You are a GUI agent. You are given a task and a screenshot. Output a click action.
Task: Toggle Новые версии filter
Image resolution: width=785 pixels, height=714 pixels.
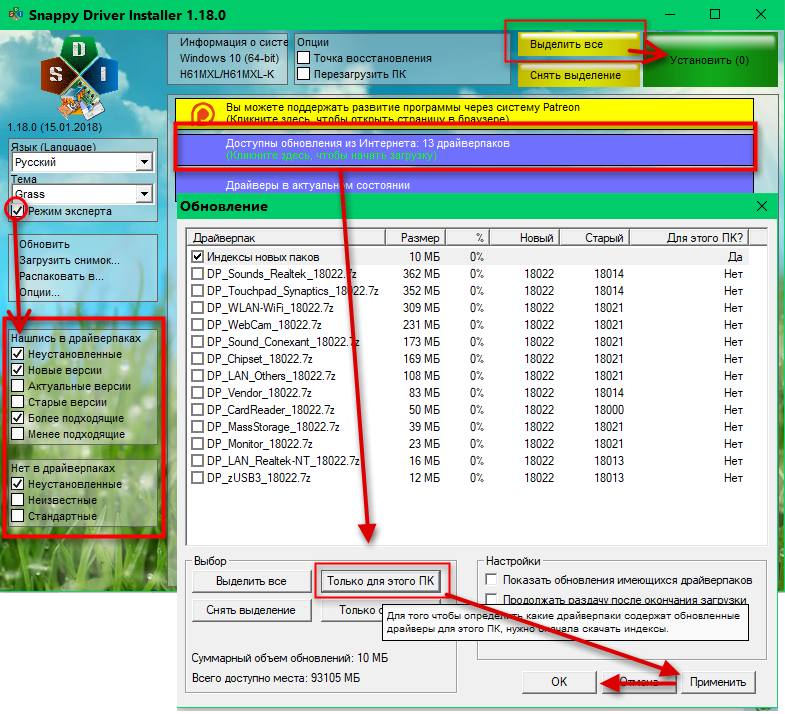coord(18,370)
